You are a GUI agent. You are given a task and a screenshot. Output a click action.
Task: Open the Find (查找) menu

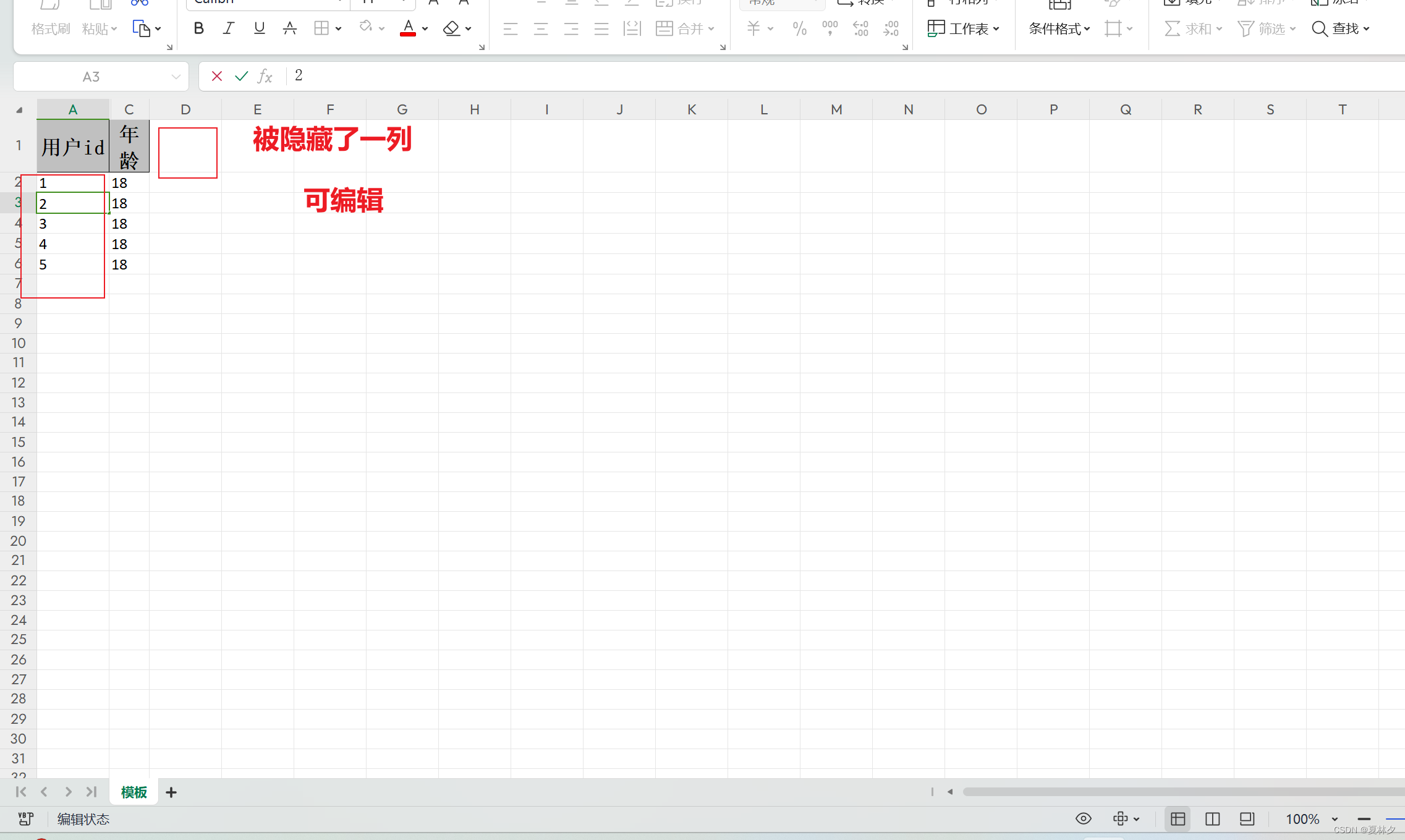tap(1340, 29)
